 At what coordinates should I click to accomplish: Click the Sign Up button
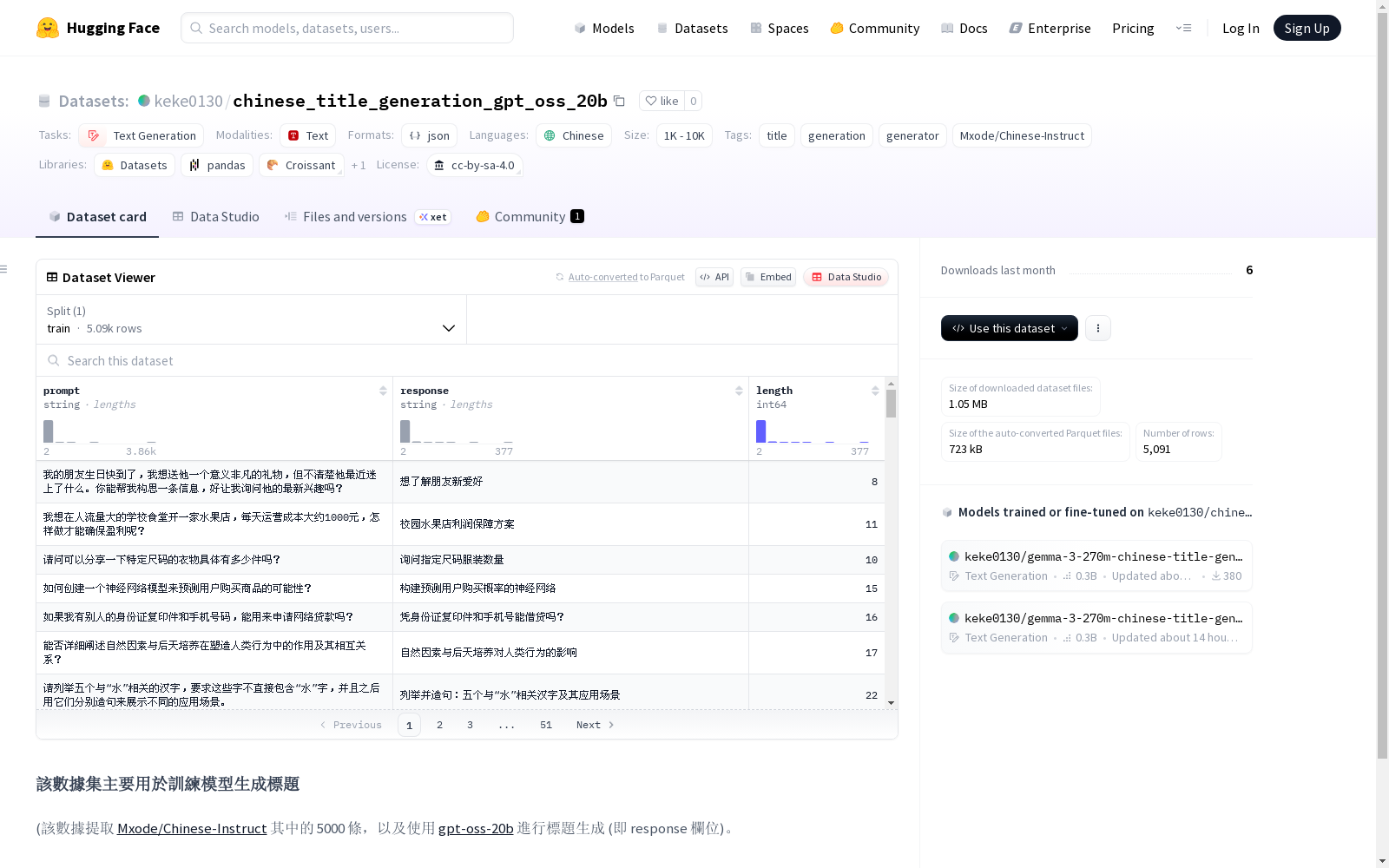(x=1307, y=28)
